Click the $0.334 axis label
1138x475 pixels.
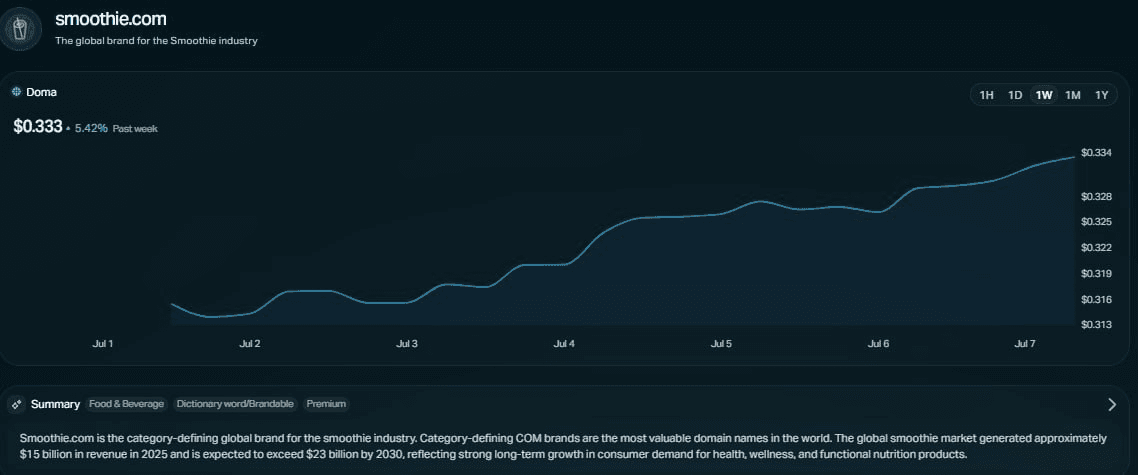1096,153
